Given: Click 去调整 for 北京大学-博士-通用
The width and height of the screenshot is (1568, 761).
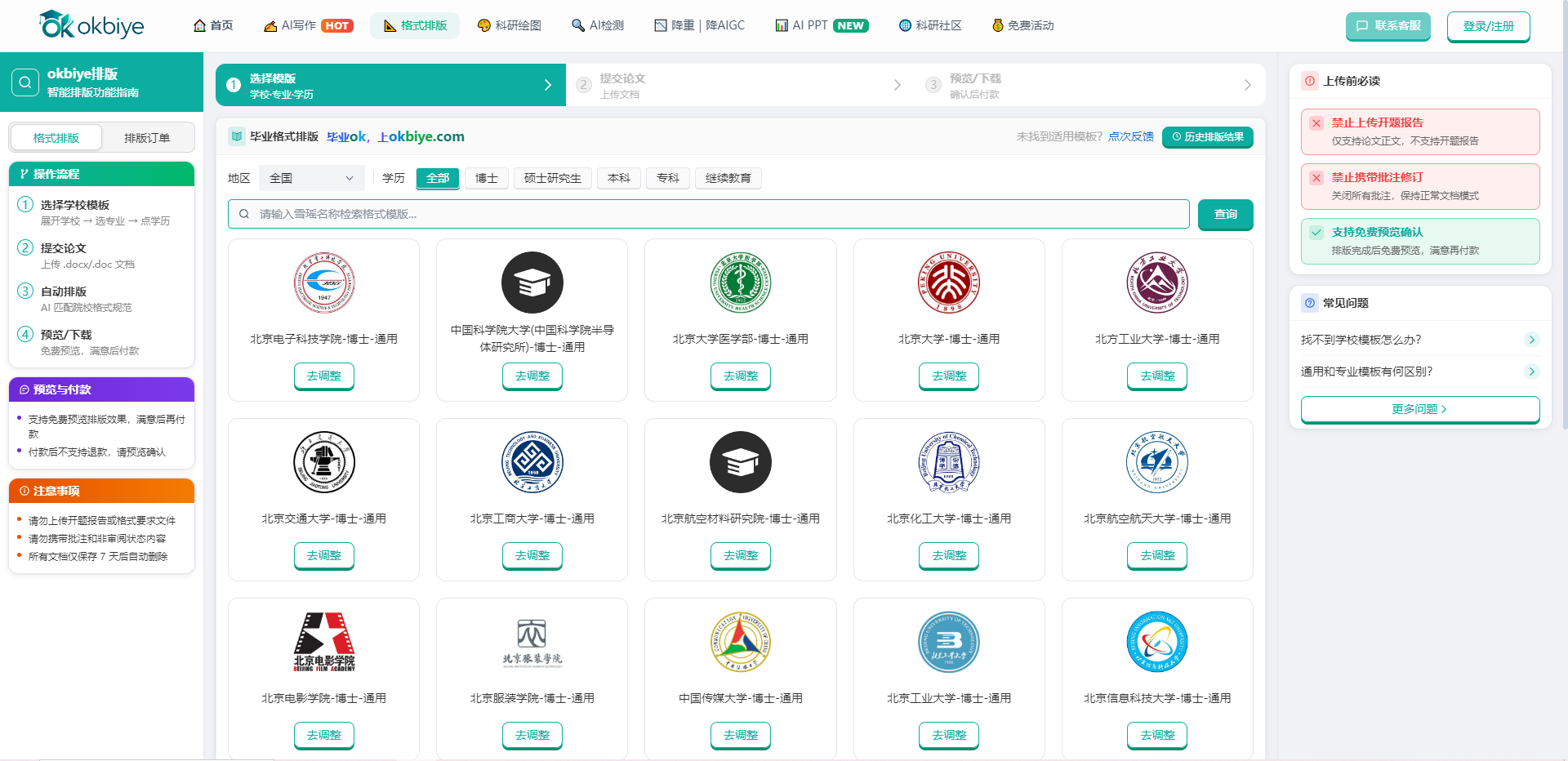Looking at the screenshot, I should pos(949,376).
